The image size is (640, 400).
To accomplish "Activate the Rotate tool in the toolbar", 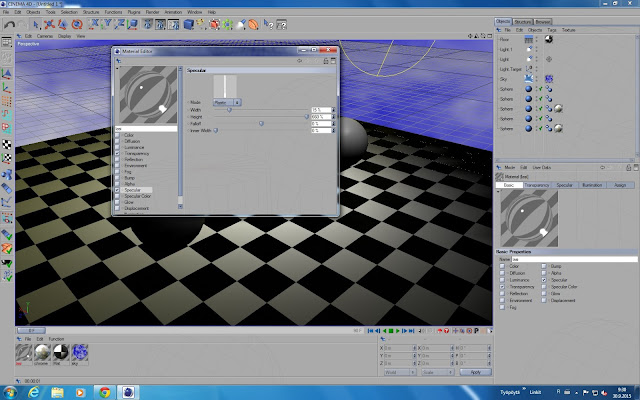I will [x=77, y=25].
